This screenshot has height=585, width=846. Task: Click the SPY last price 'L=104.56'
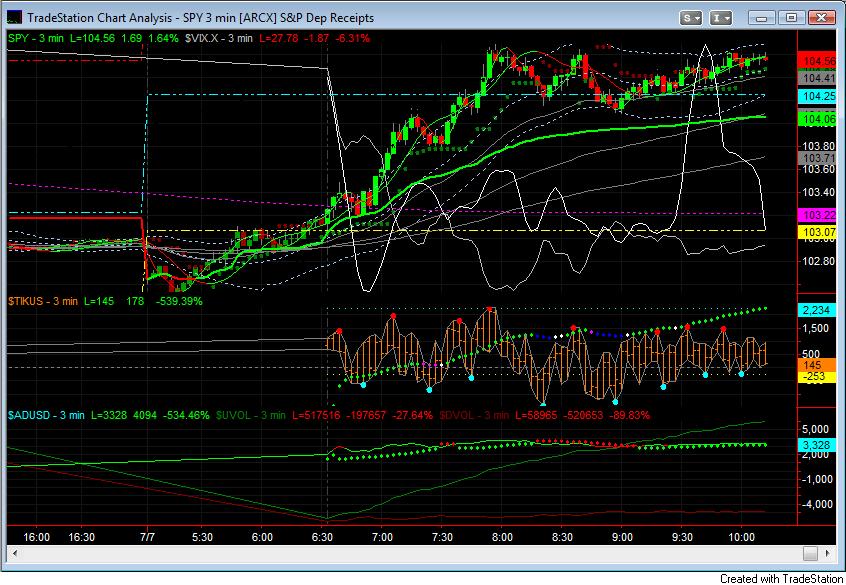point(92,38)
